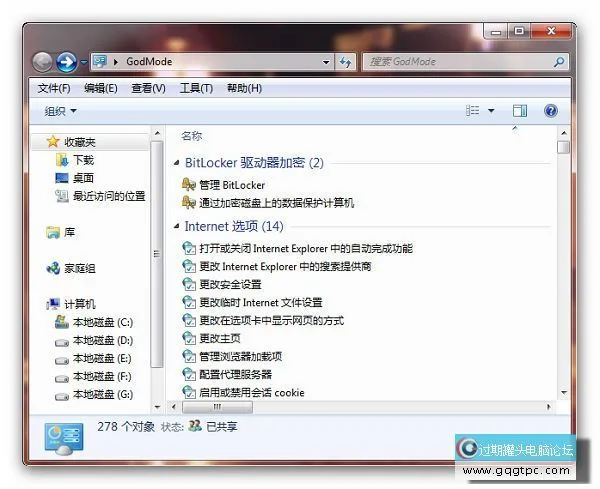Click horizontal scroll right arrow
The image size is (600, 489).
(x=549, y=407)
